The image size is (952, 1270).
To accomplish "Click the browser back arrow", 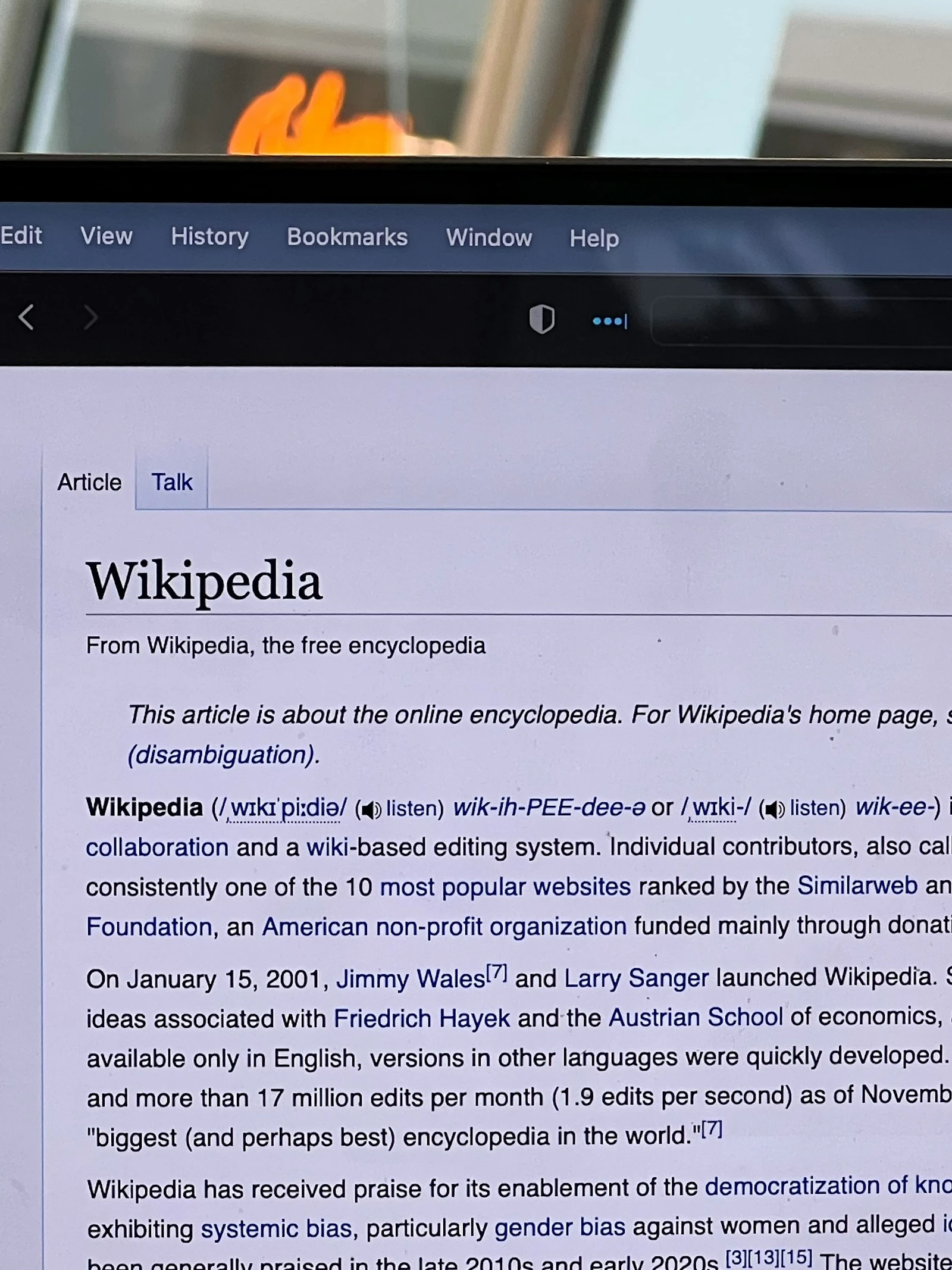I will pos(26,317).
